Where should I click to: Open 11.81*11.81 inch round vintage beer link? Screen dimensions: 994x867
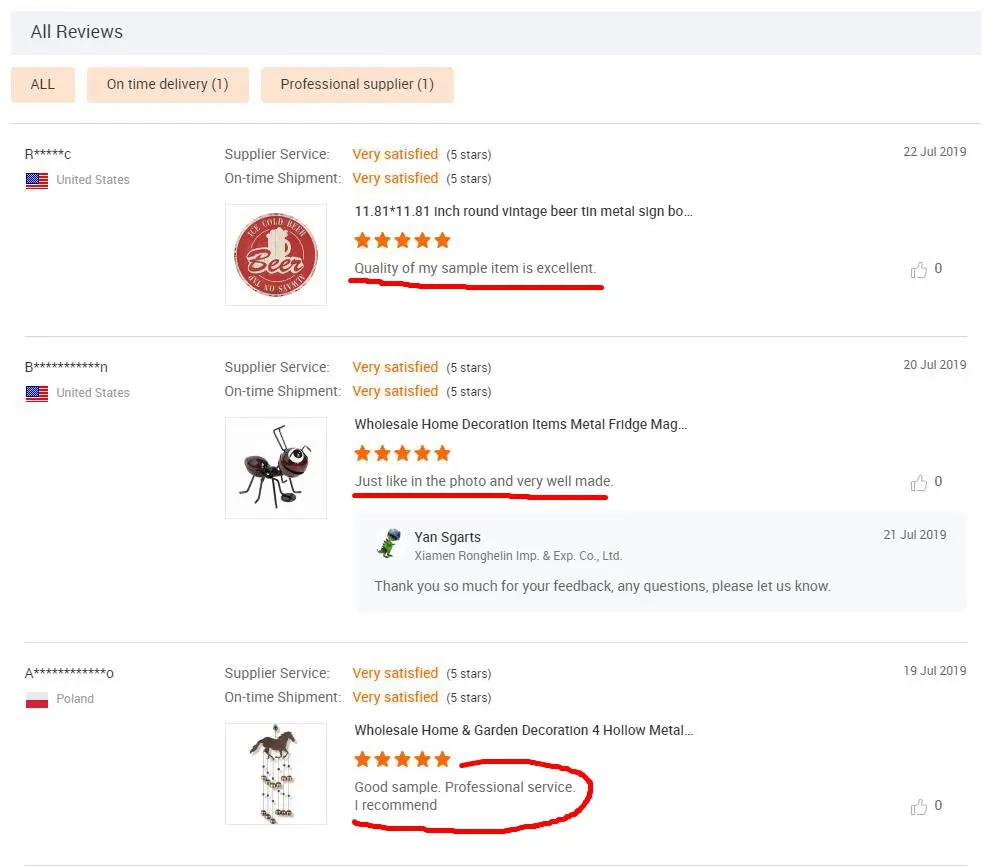pyautogui.click(x=523, y=212)
